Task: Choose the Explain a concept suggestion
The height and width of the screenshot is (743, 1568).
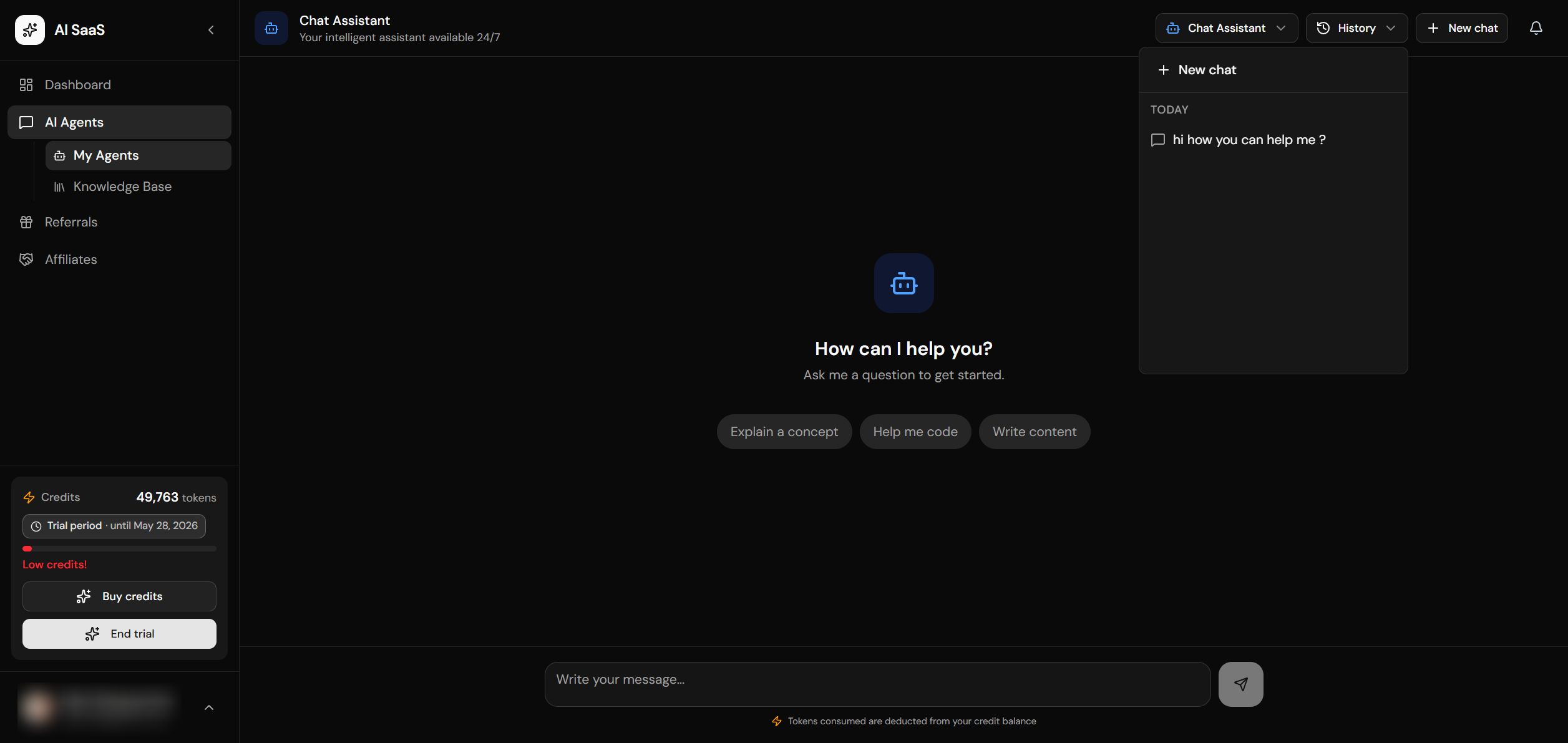Action: 784,432
